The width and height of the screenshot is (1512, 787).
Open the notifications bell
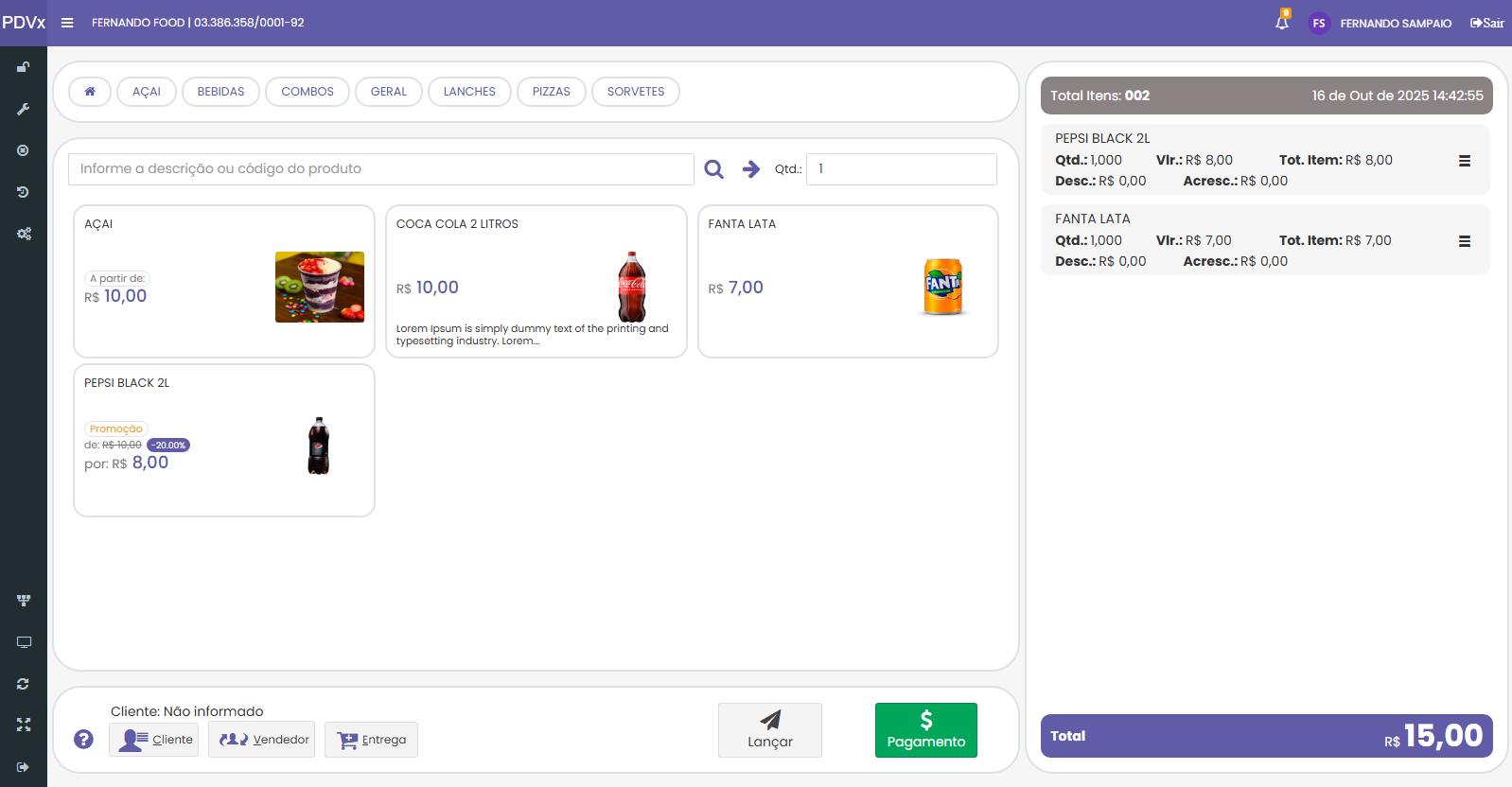tap(1282, 23)
